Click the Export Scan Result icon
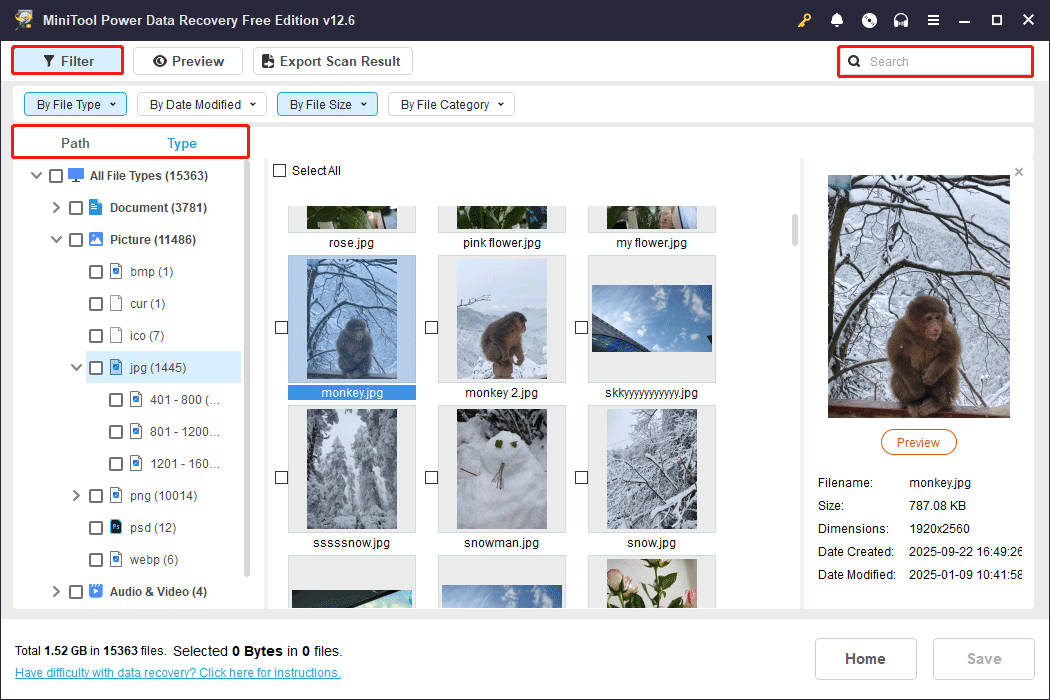Screen dimensions: 1050x700 [x=268, y=61]
